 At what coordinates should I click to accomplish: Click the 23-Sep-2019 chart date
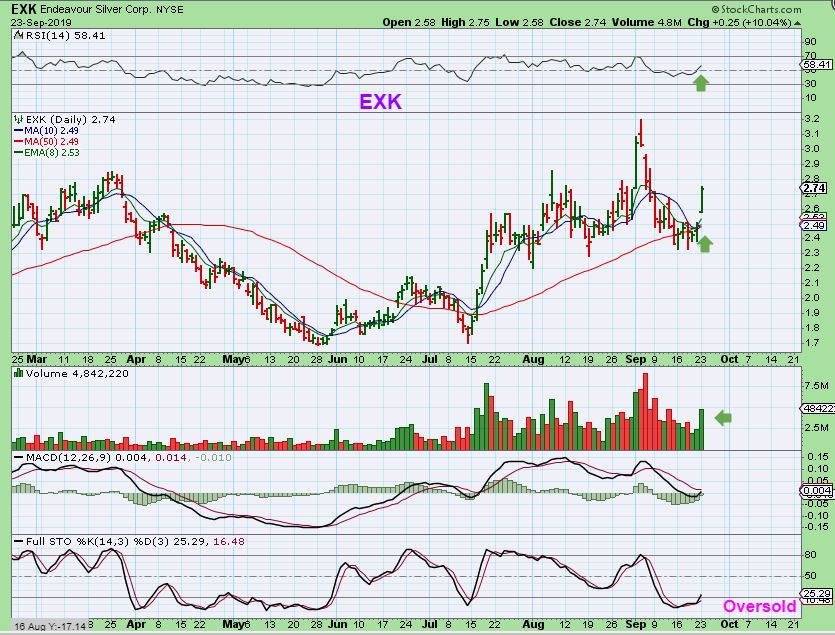coord(42,22)
